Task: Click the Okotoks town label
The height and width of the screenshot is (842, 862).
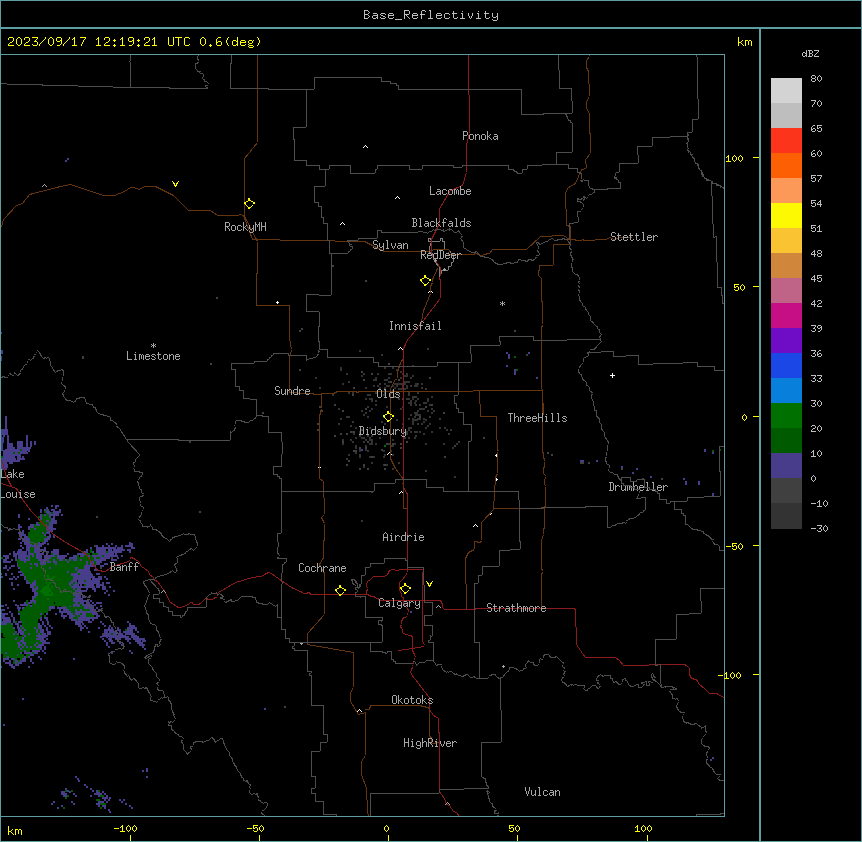Action: click(x=412, y=700)
